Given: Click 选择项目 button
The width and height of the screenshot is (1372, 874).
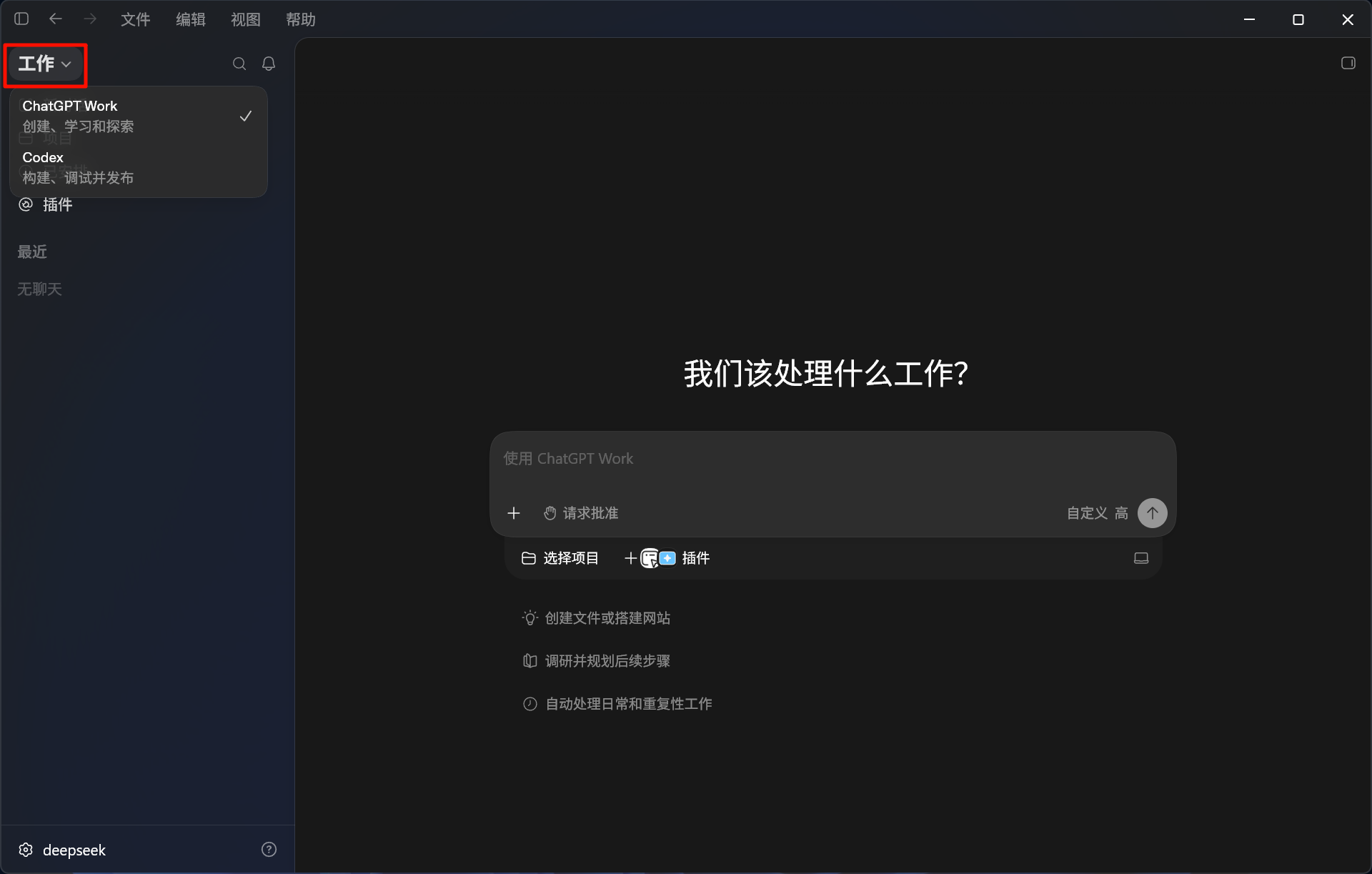Looking at the screenshot, I should pos(560,558).
